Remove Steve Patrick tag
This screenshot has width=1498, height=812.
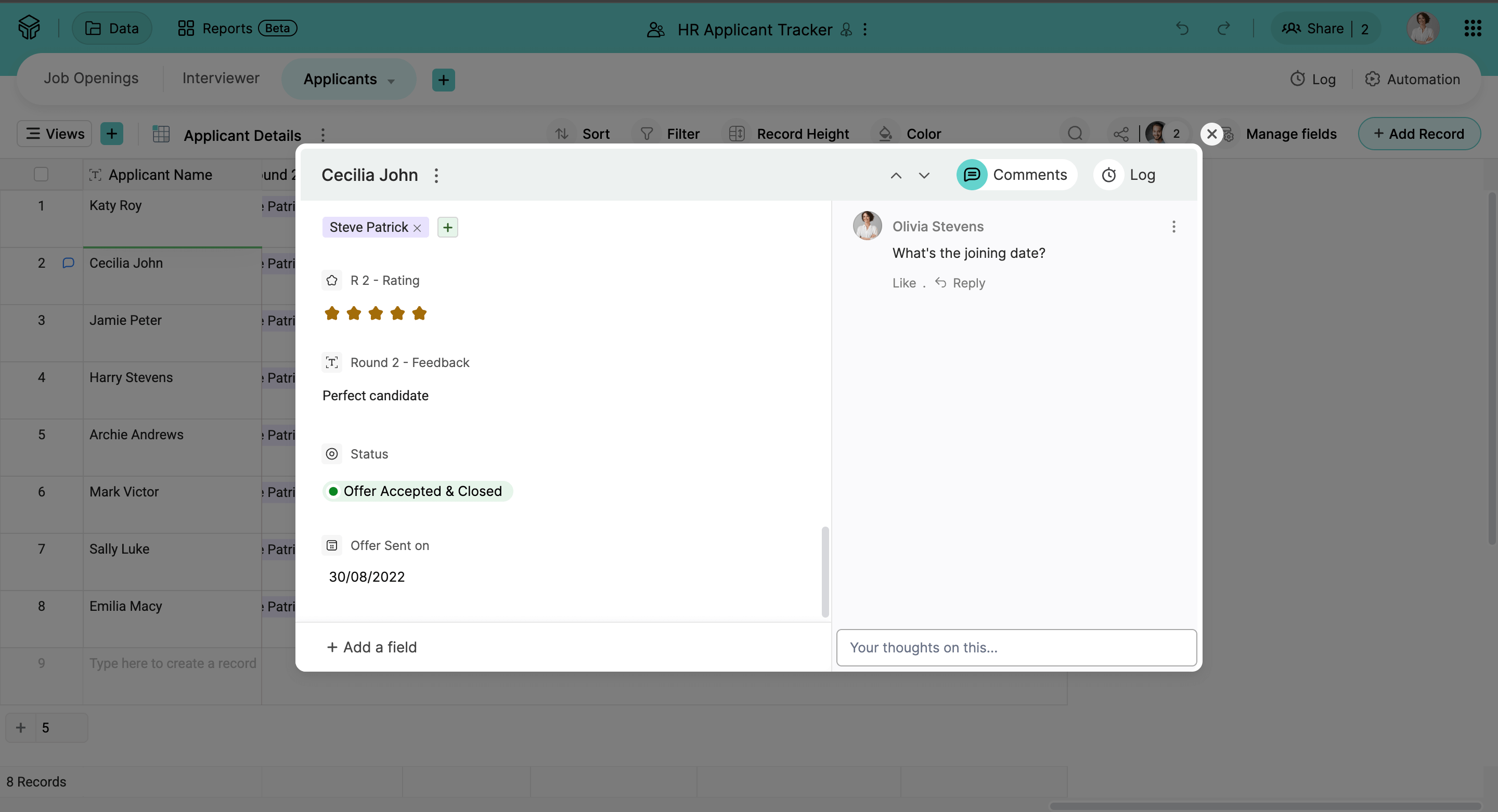click(x=417, y=228)
